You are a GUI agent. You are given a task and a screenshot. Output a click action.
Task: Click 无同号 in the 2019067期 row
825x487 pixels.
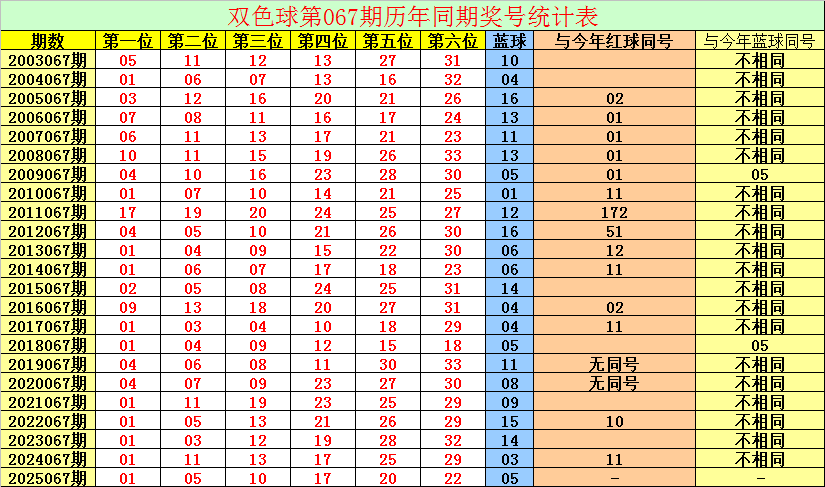[x=614, y=364]
